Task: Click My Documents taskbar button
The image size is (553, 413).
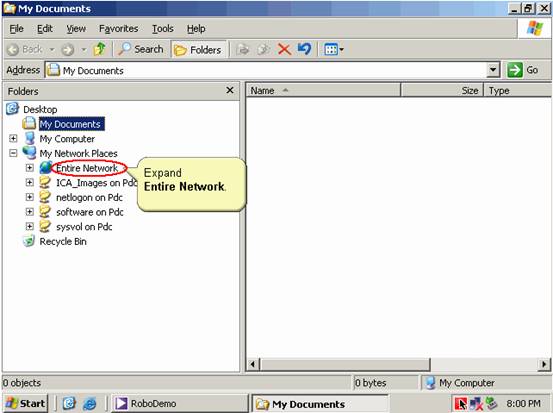Action: (320, 404)
